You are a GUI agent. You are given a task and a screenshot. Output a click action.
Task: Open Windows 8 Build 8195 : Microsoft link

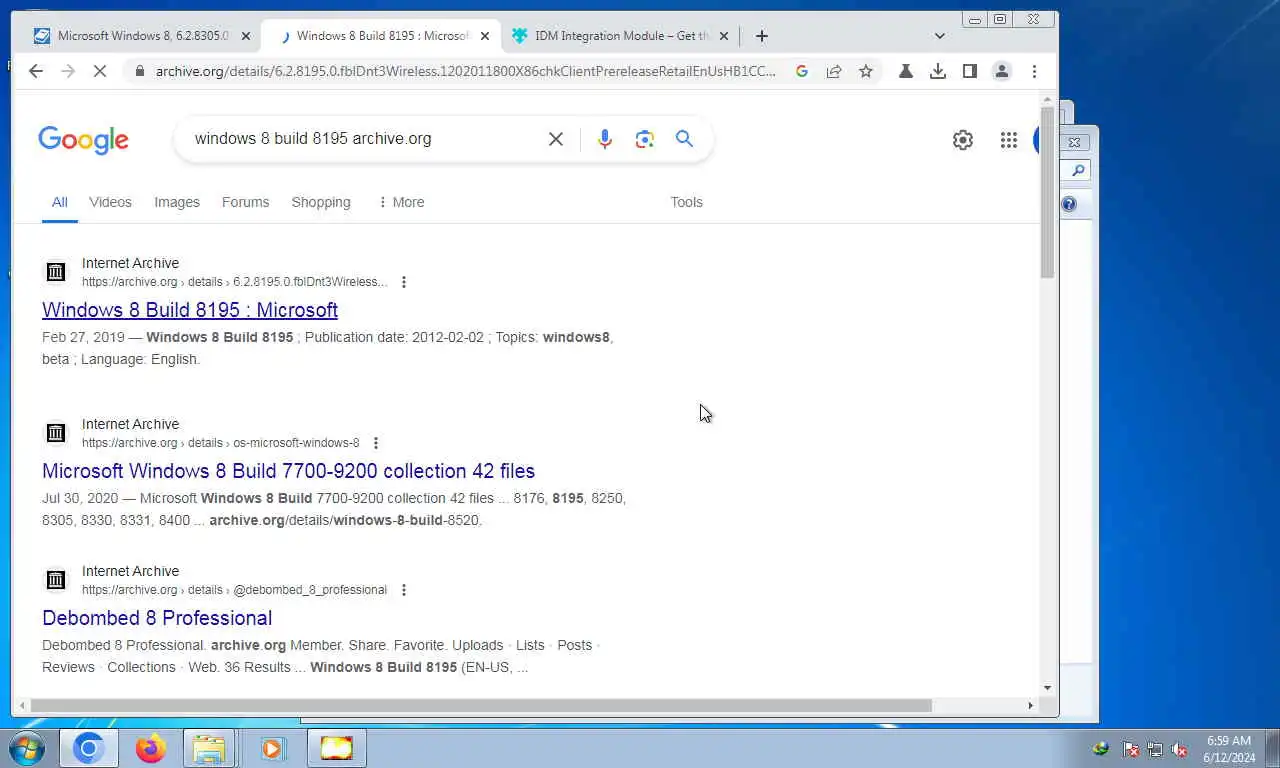click(x=190, y=310)
